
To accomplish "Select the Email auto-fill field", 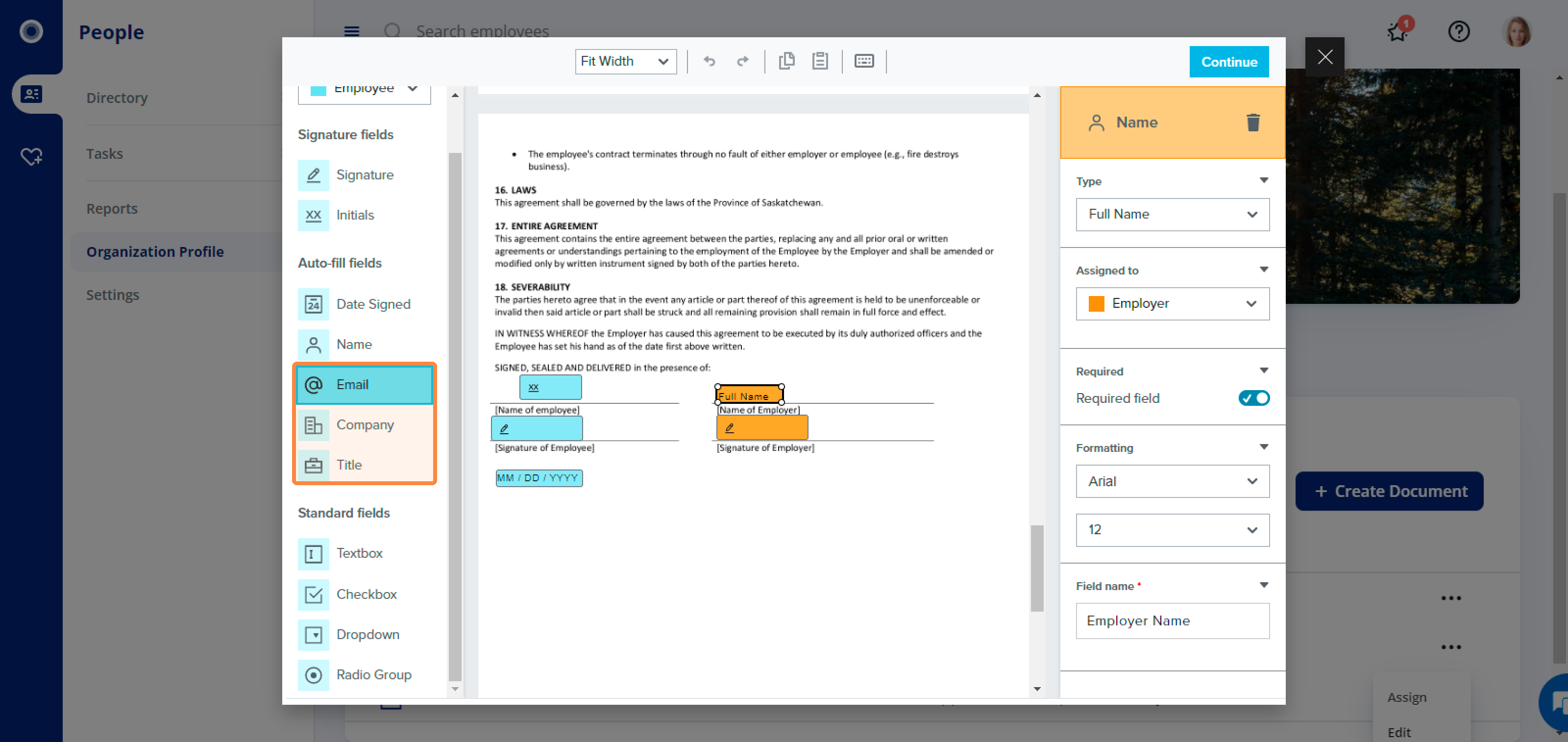I will point(365,384).
